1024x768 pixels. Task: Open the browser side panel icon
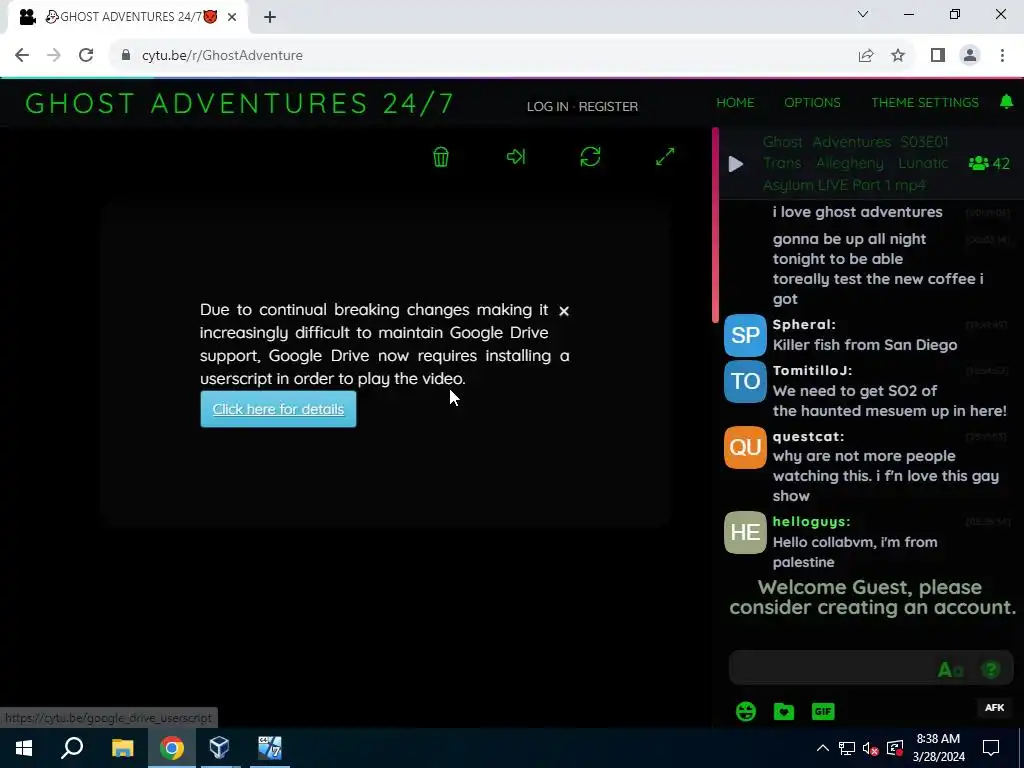coord(938,56)
